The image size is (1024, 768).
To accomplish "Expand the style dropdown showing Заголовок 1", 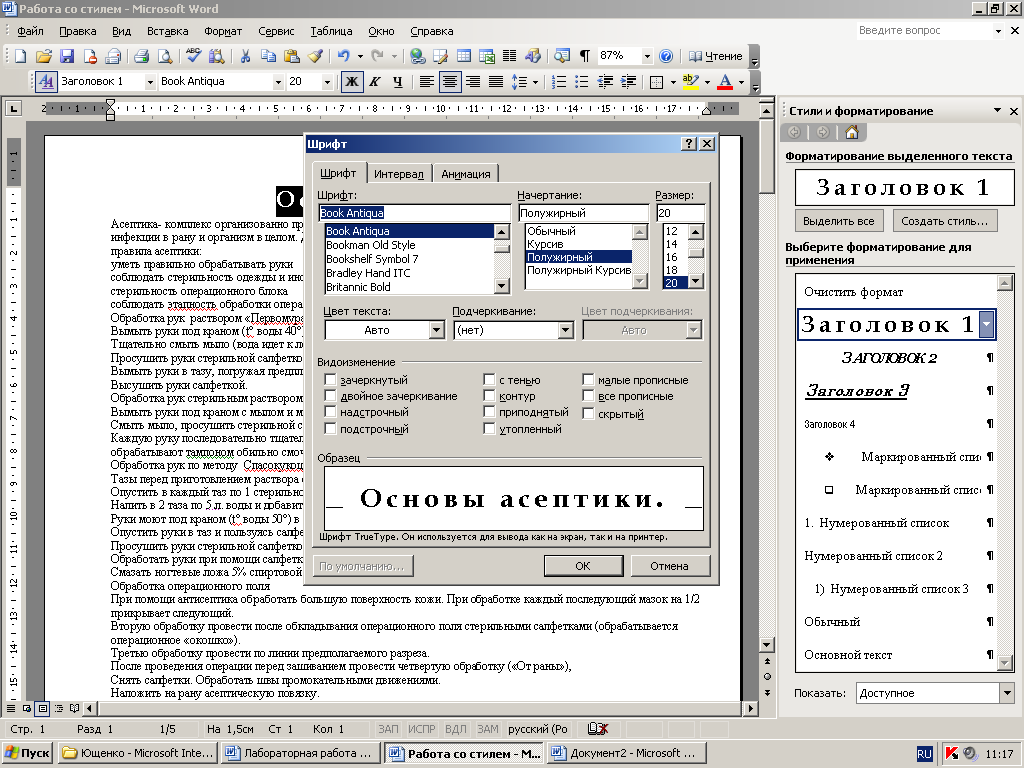I will [x=150, y=82].
